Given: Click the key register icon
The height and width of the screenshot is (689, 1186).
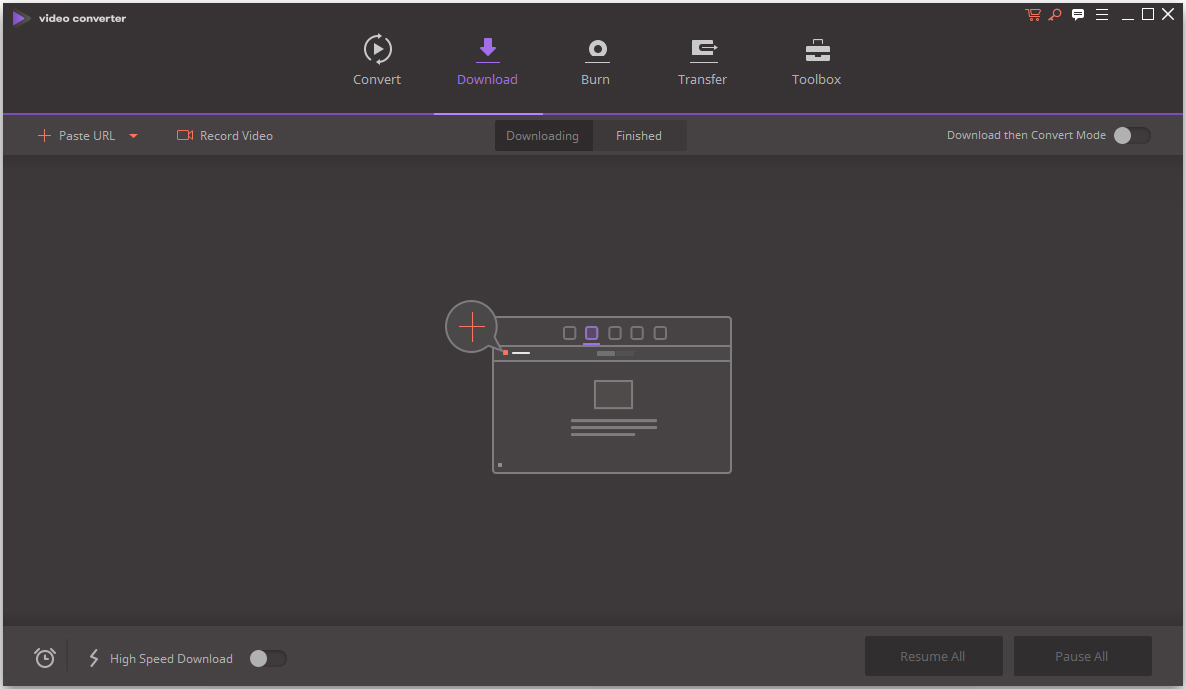Looking at the screenshot, I should pos(1055,14).
